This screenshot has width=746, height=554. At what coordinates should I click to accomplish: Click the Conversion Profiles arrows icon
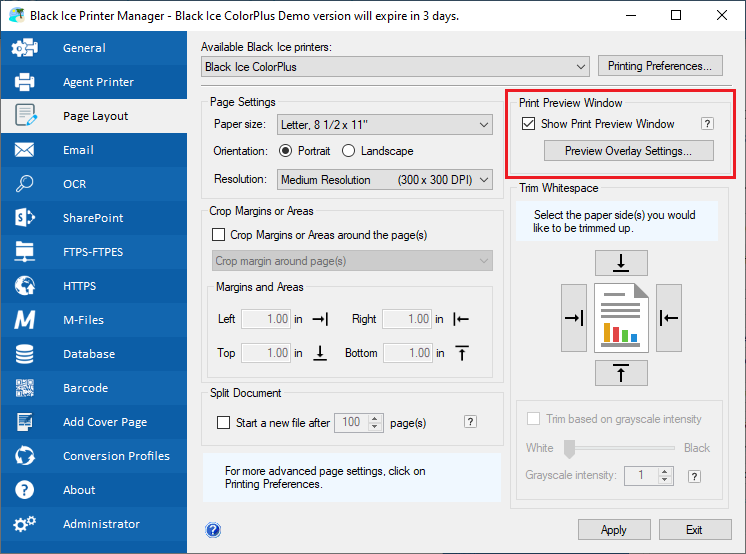click(x=25, y=455)
